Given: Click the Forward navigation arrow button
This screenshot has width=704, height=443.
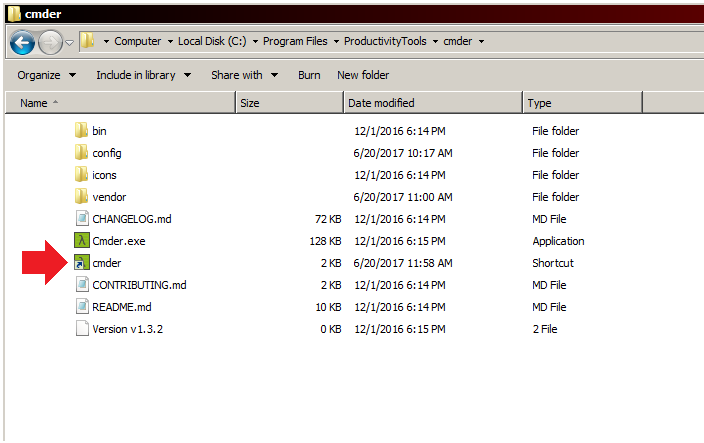Looking at the screenshot, I should pyautogui.click(x=50, y=42).
